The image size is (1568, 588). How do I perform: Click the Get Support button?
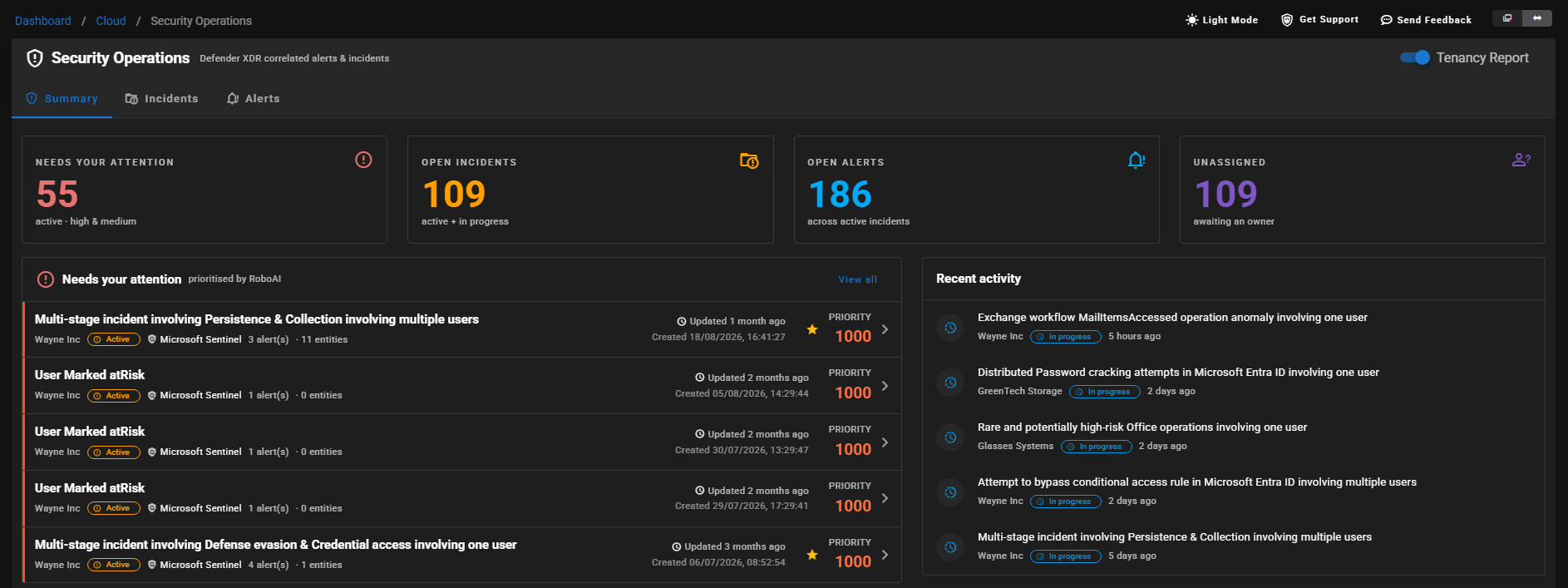pos(1319,20)
